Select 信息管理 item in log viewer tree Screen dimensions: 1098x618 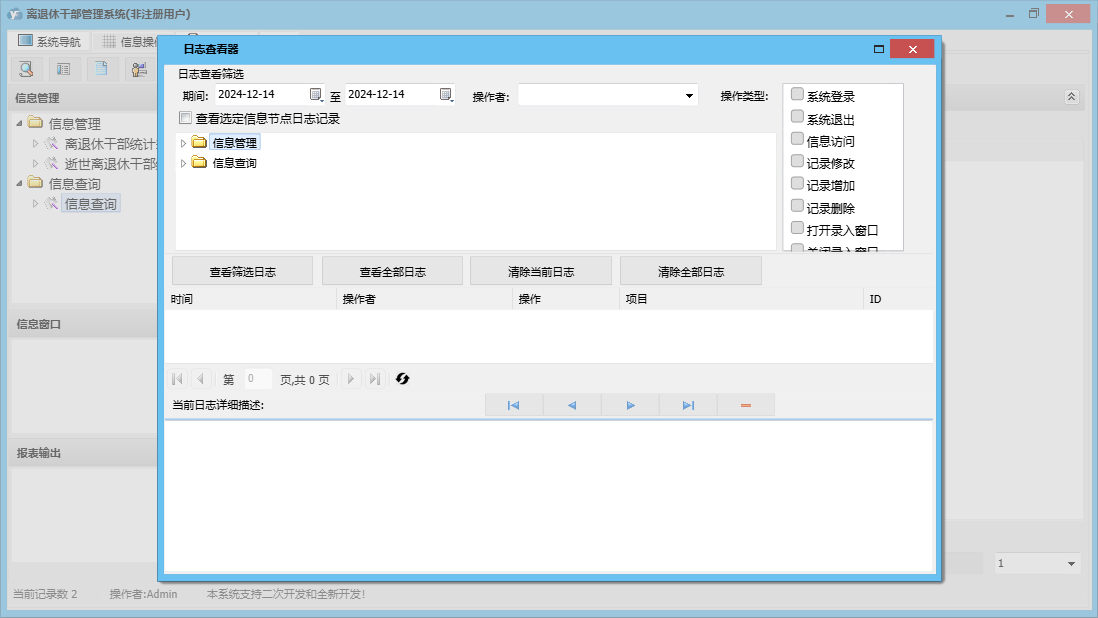[235, 143]
